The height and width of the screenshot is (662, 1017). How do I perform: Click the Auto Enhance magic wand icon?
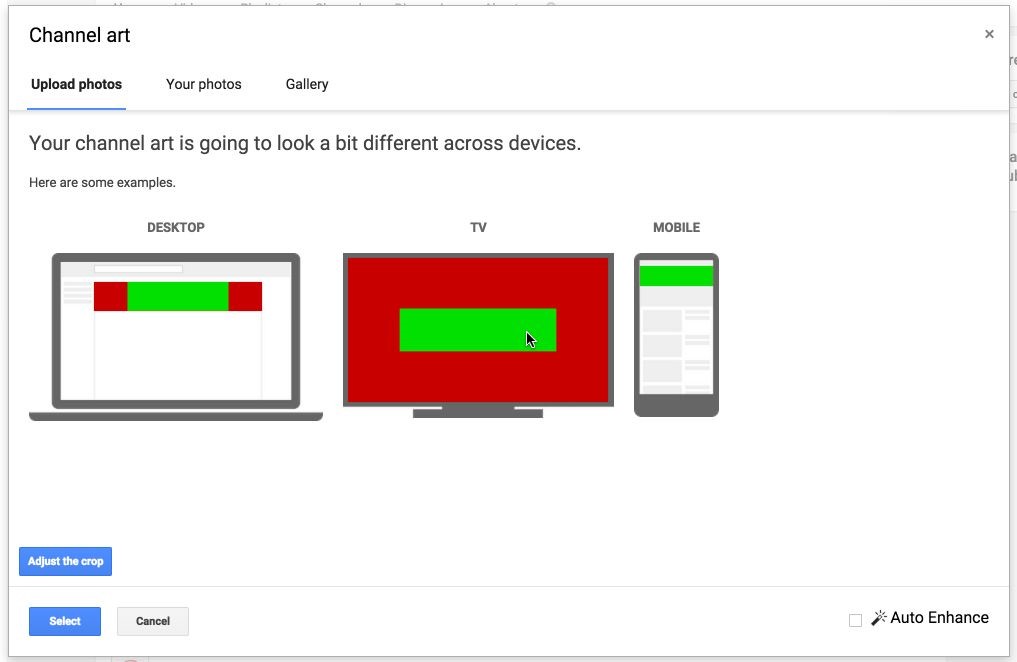coord(879,618)
